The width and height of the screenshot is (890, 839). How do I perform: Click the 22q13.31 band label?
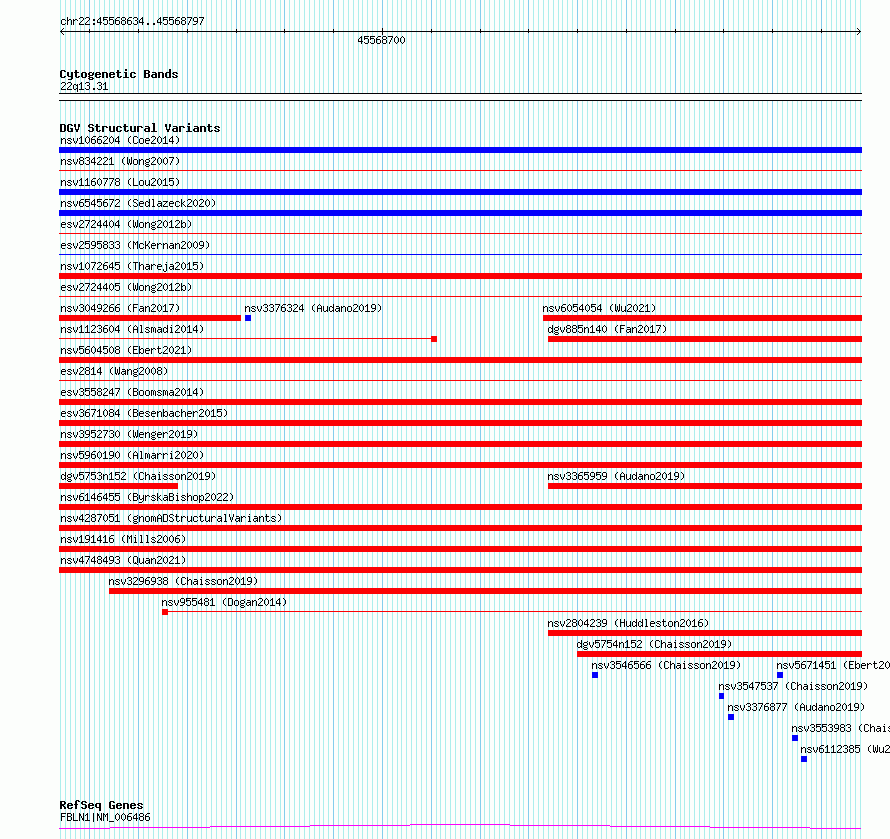[84, 86]
